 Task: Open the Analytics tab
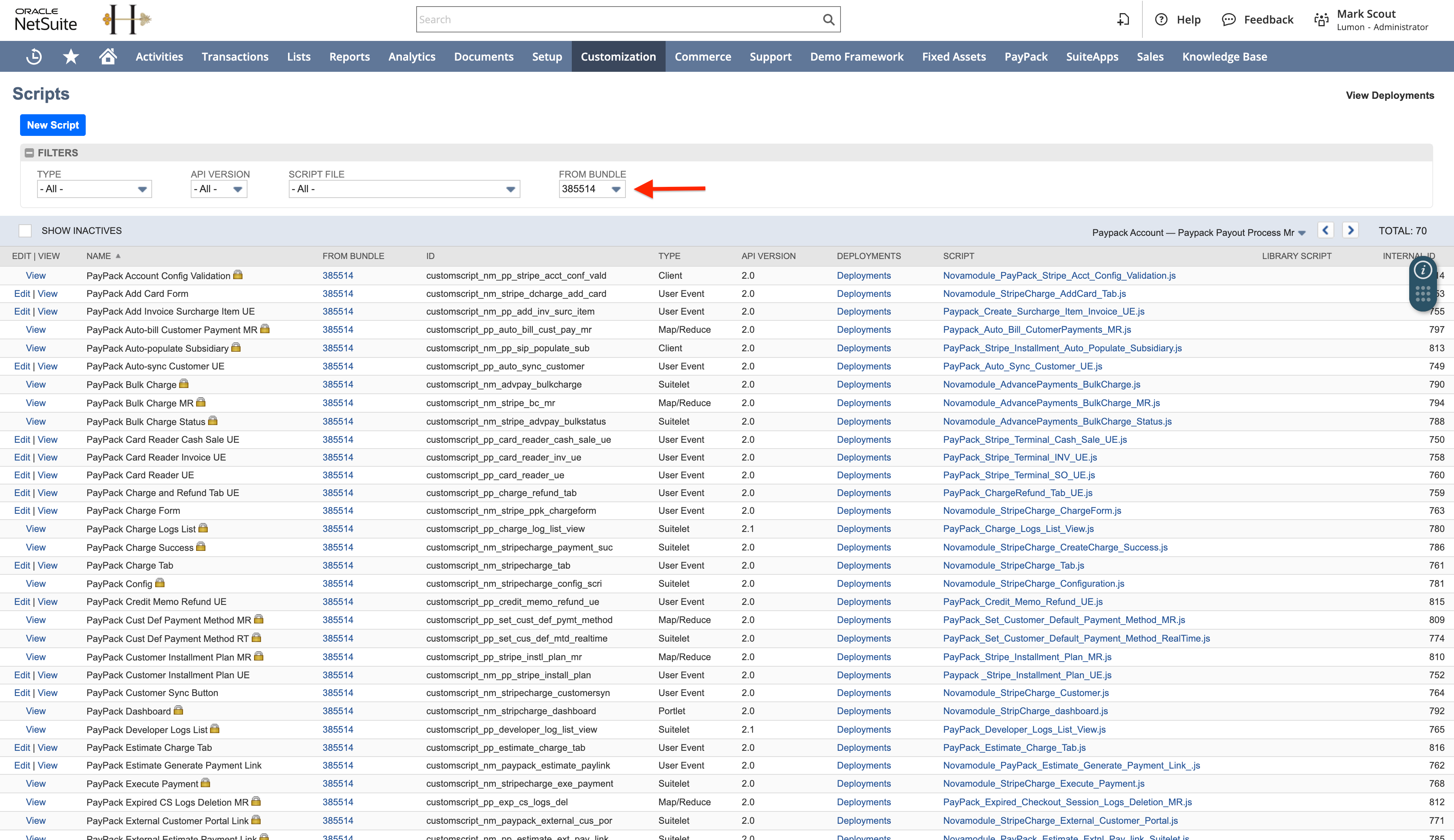point(412,56)
